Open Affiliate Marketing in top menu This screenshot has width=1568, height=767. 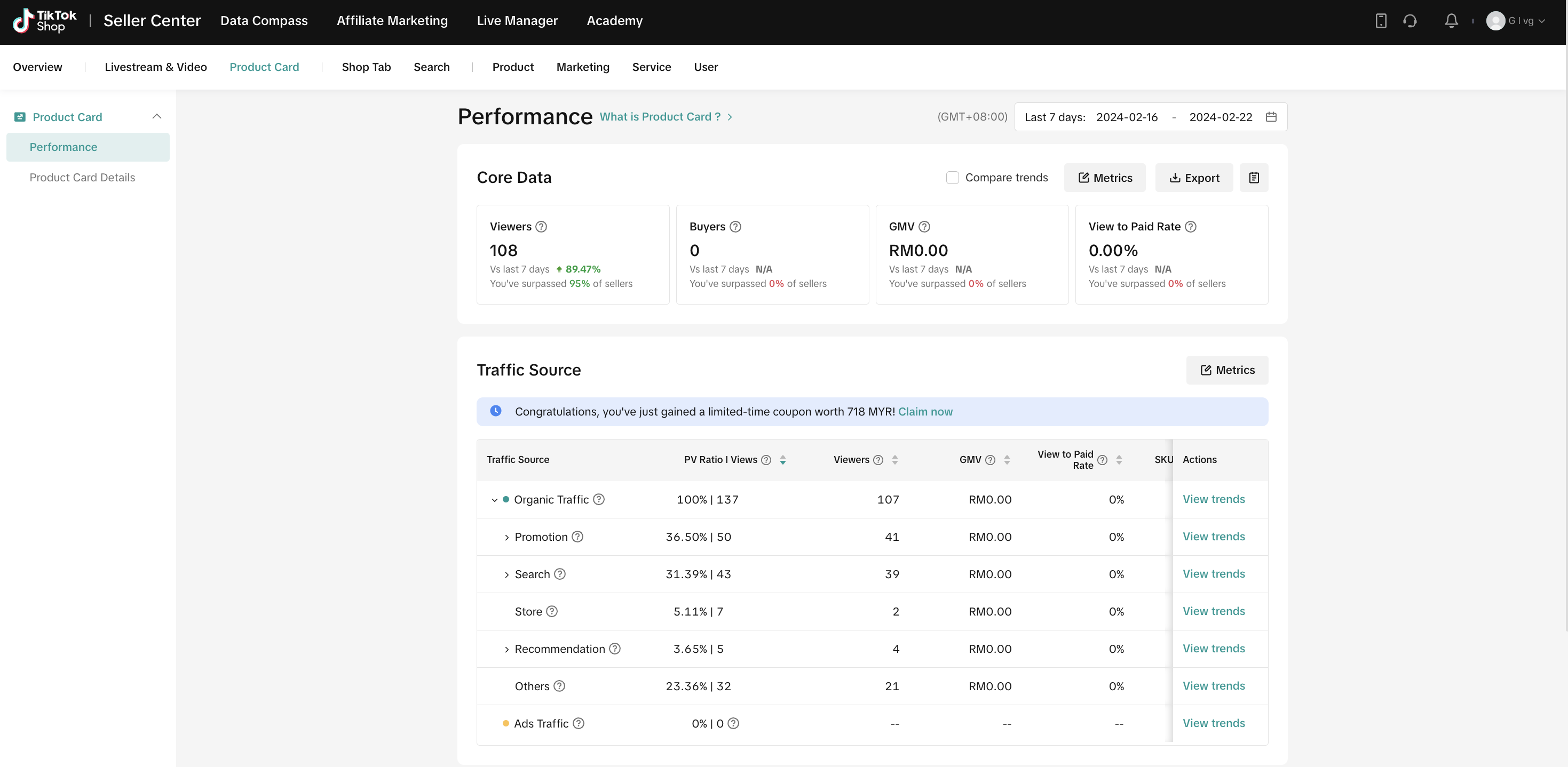[392, 21]
